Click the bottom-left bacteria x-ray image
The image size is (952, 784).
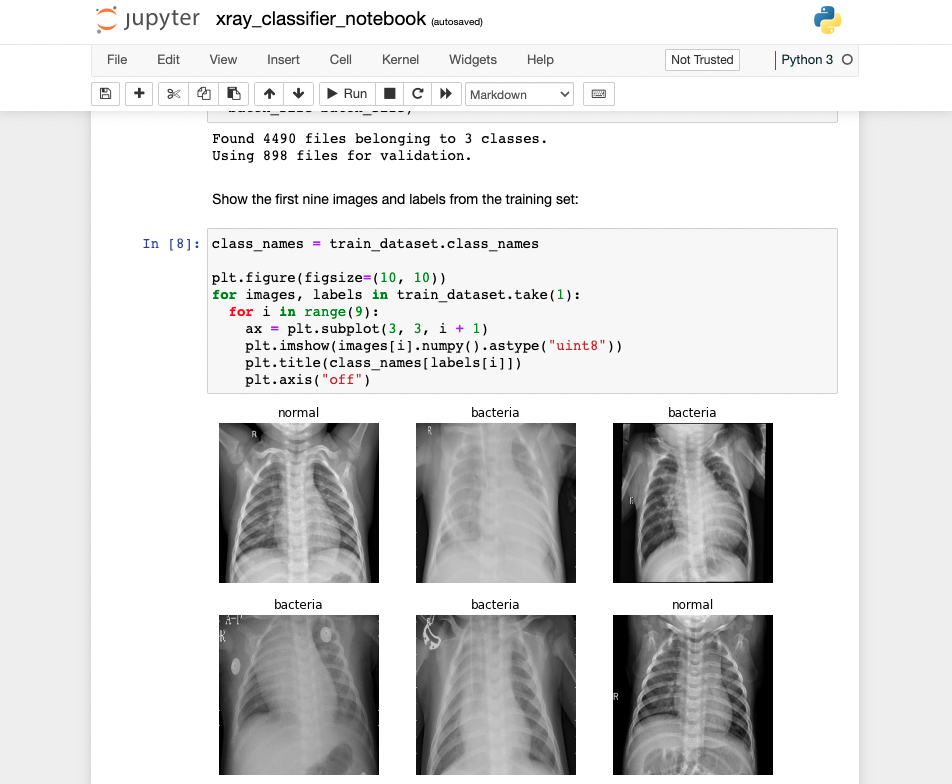(x=299, y=695)
